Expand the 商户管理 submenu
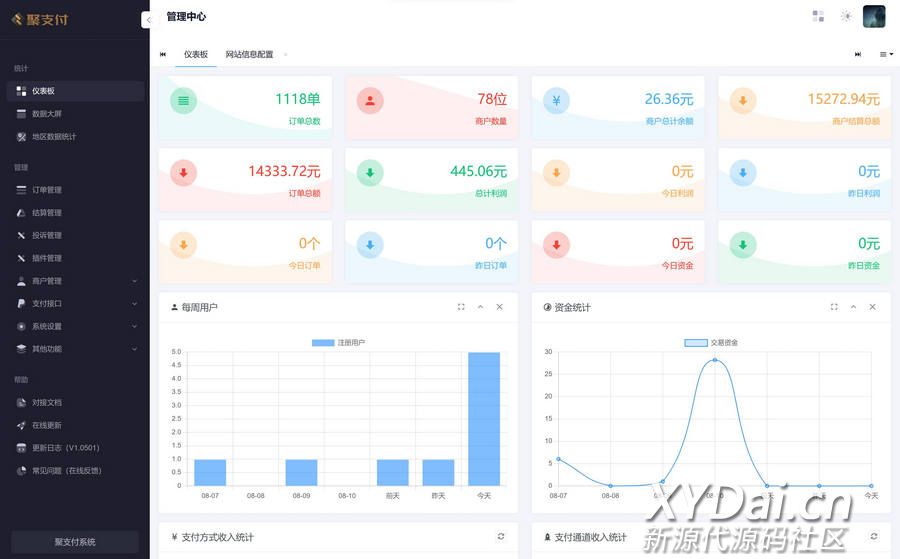The width and height of the screenshot is (900, 559). [75, 281]
